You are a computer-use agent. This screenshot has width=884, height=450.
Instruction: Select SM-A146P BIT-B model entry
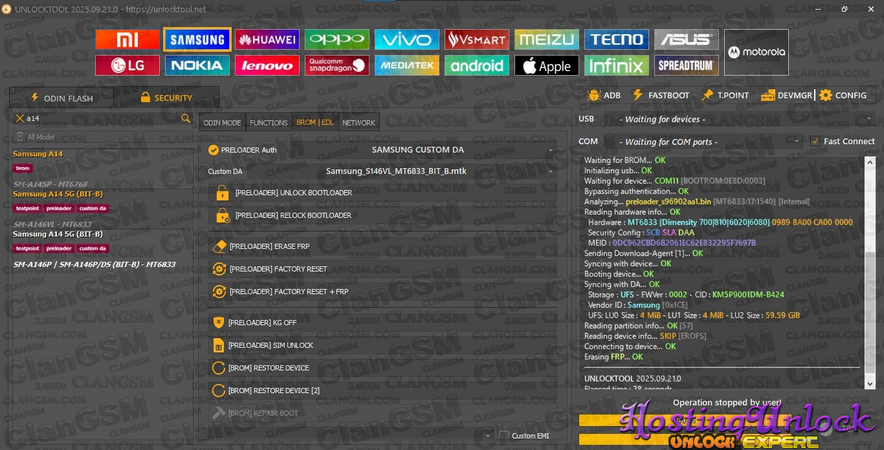click(x=94, y=265)
